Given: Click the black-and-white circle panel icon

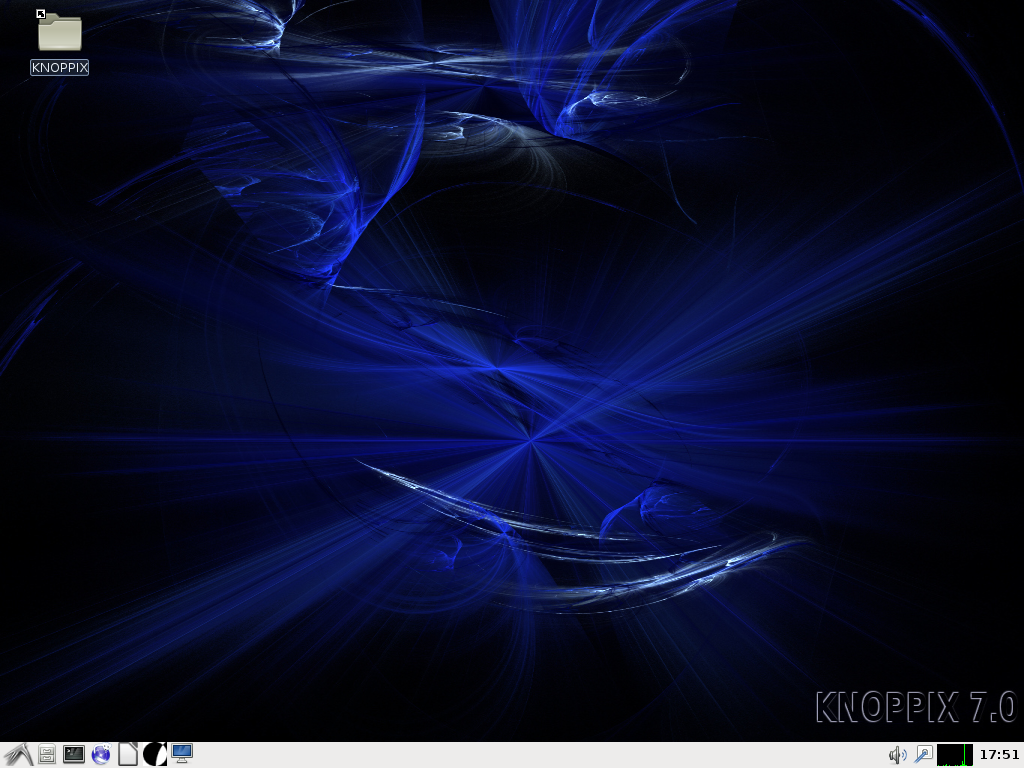Looking at the screenshot, I should (155, 755).
